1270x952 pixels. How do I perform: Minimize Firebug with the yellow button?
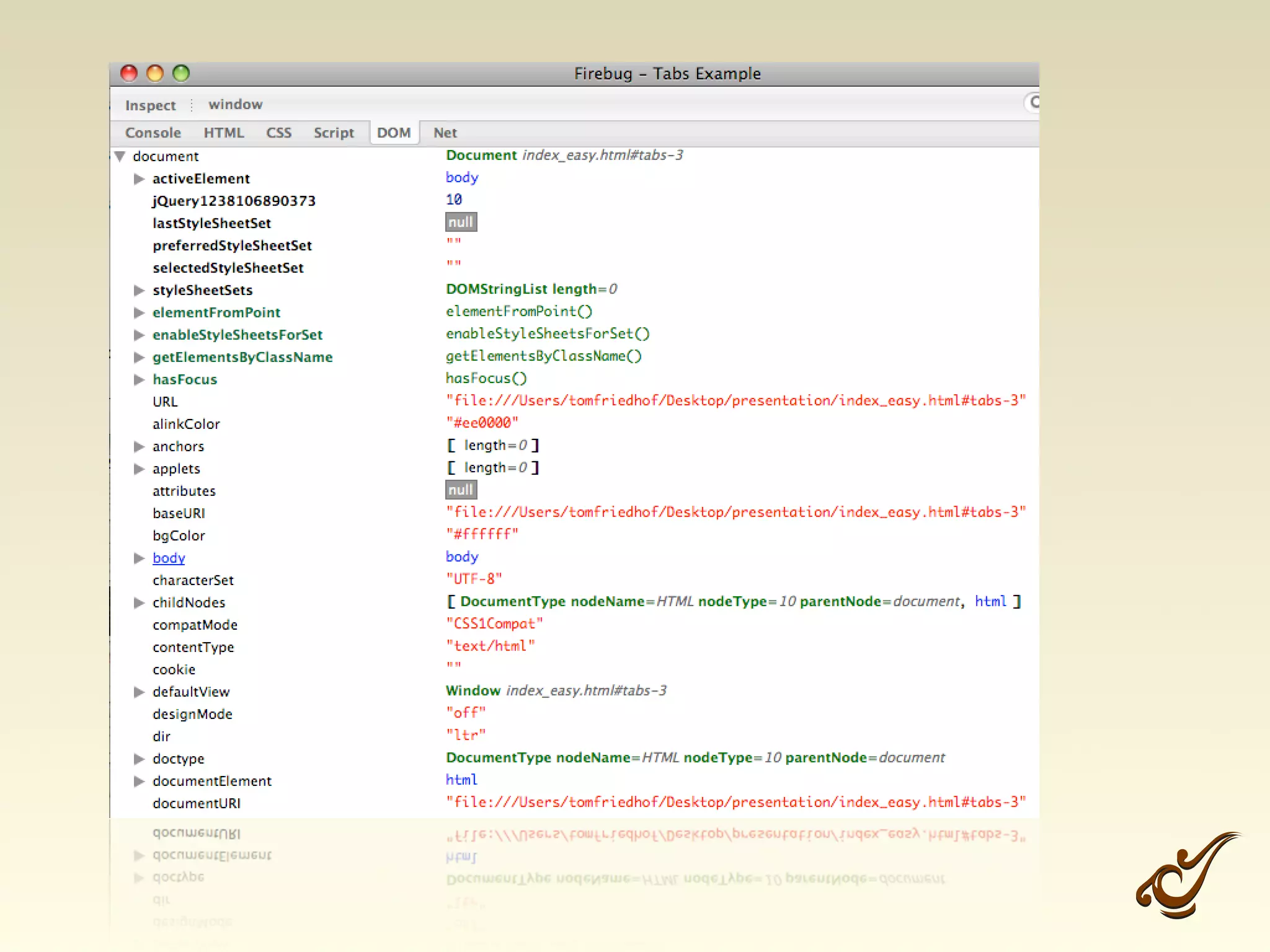click(155, 74)
